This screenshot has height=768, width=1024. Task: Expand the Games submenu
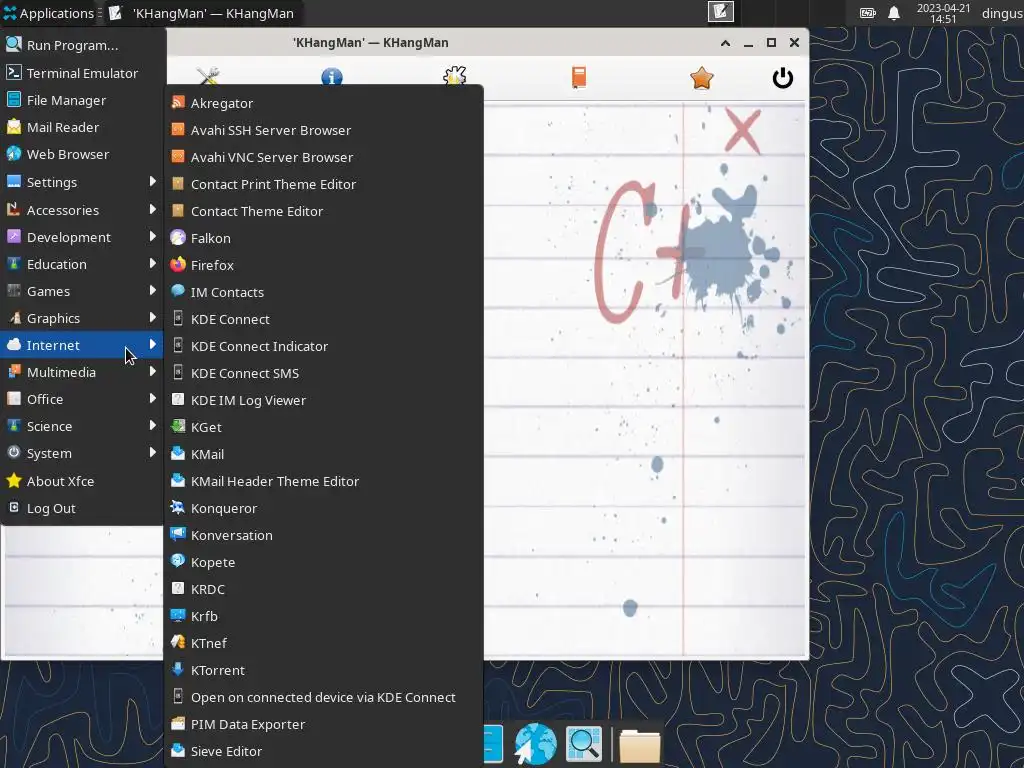point(82,291)
